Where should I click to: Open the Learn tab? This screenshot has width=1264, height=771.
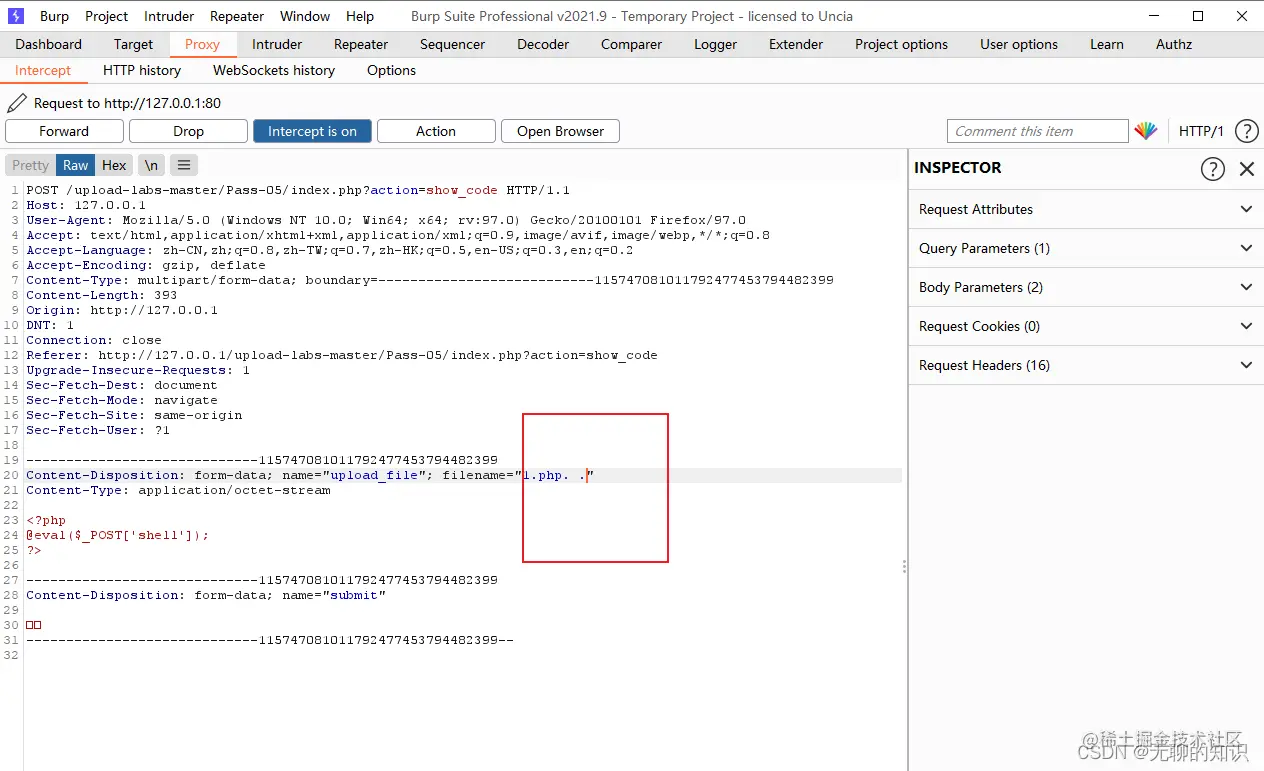tap(1107, 44)
